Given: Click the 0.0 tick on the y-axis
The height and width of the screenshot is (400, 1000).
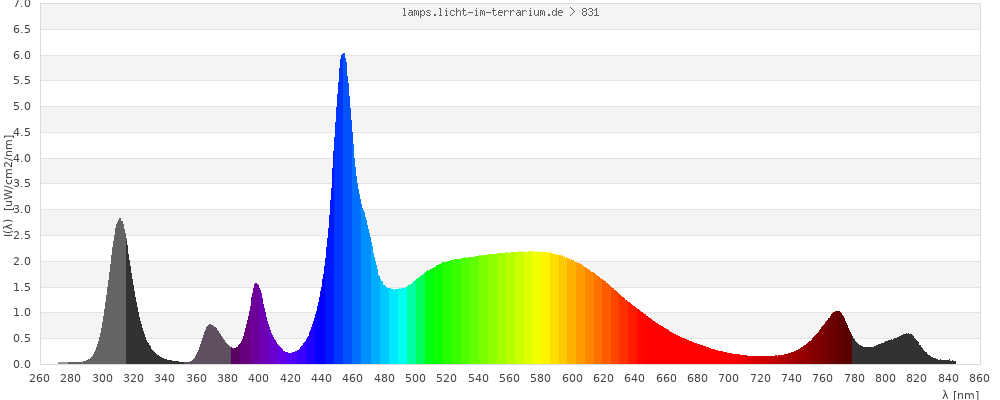Looking at the screenshot, I should (21, 364).
